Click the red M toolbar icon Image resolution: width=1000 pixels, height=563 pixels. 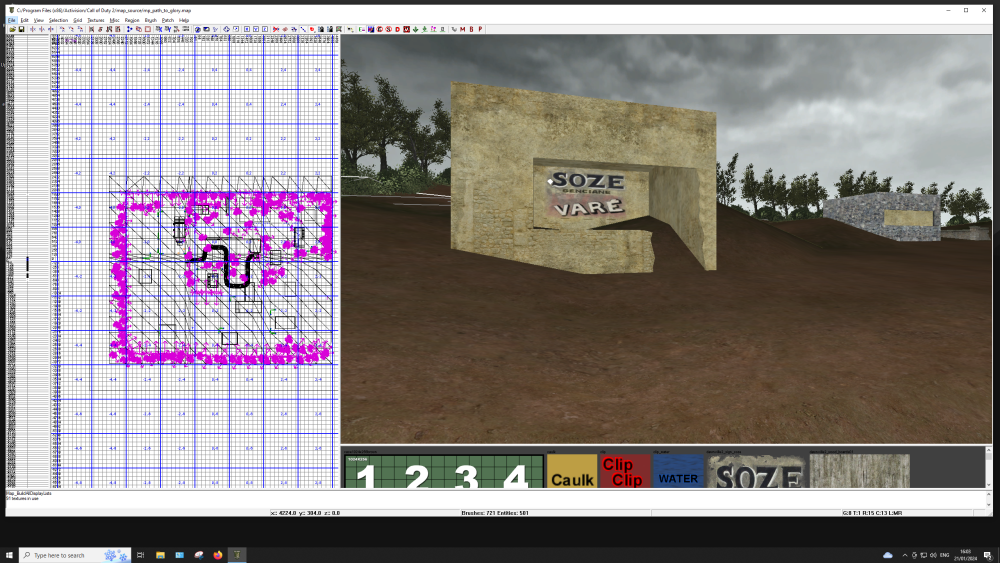click(462, 29)
